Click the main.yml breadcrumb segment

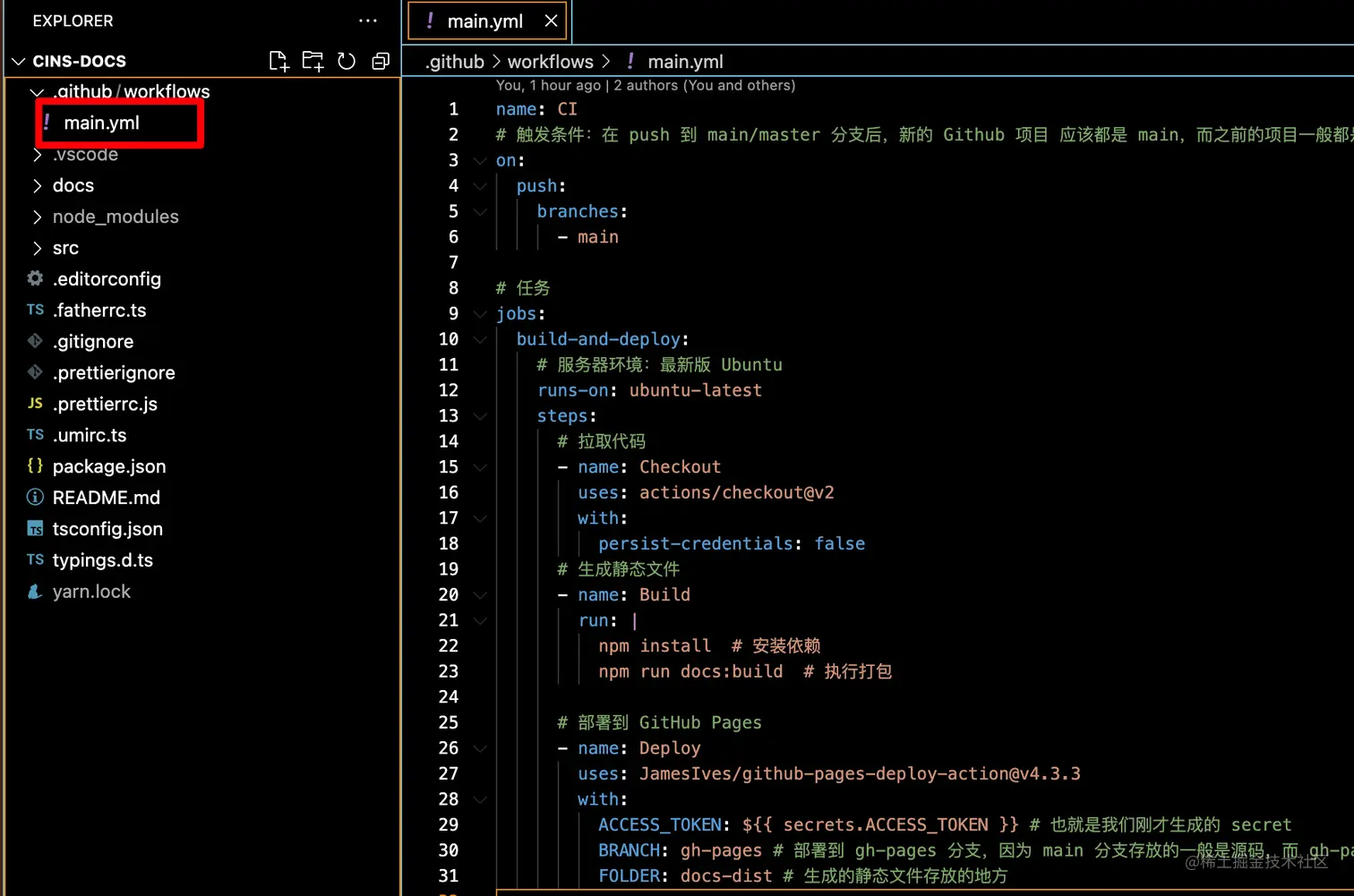pos(685,61)
